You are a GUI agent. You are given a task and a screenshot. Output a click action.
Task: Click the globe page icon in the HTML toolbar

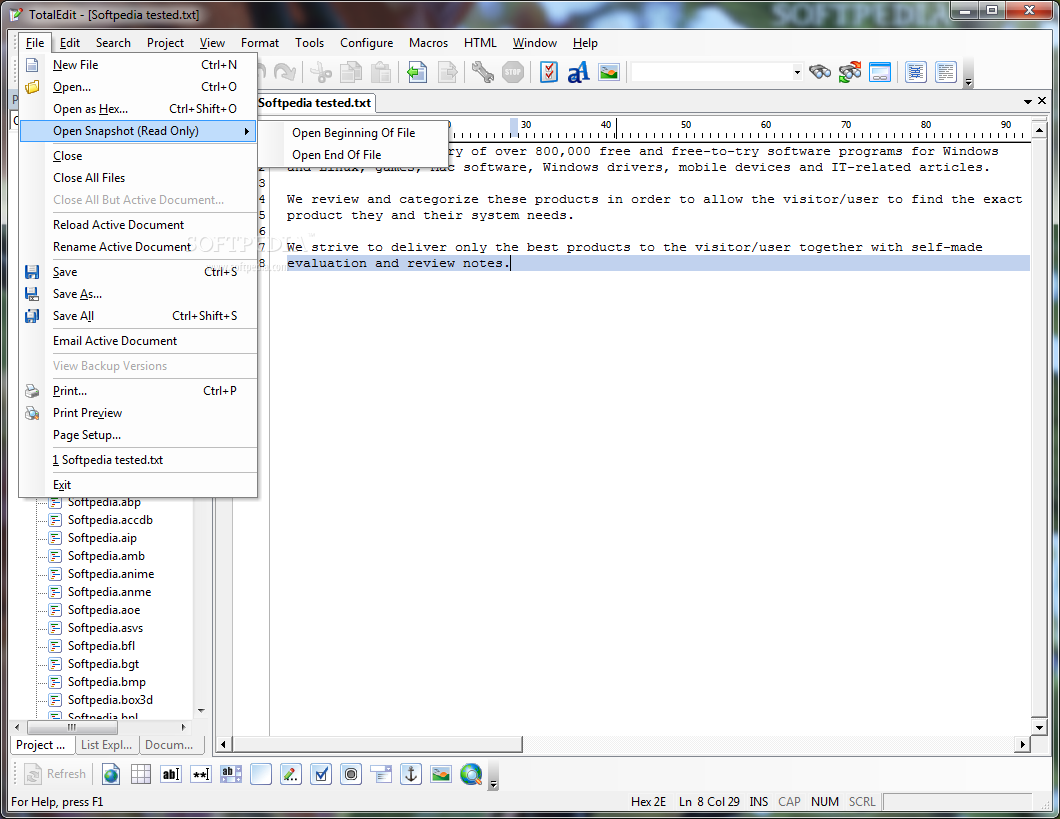(x=111, y=774)
